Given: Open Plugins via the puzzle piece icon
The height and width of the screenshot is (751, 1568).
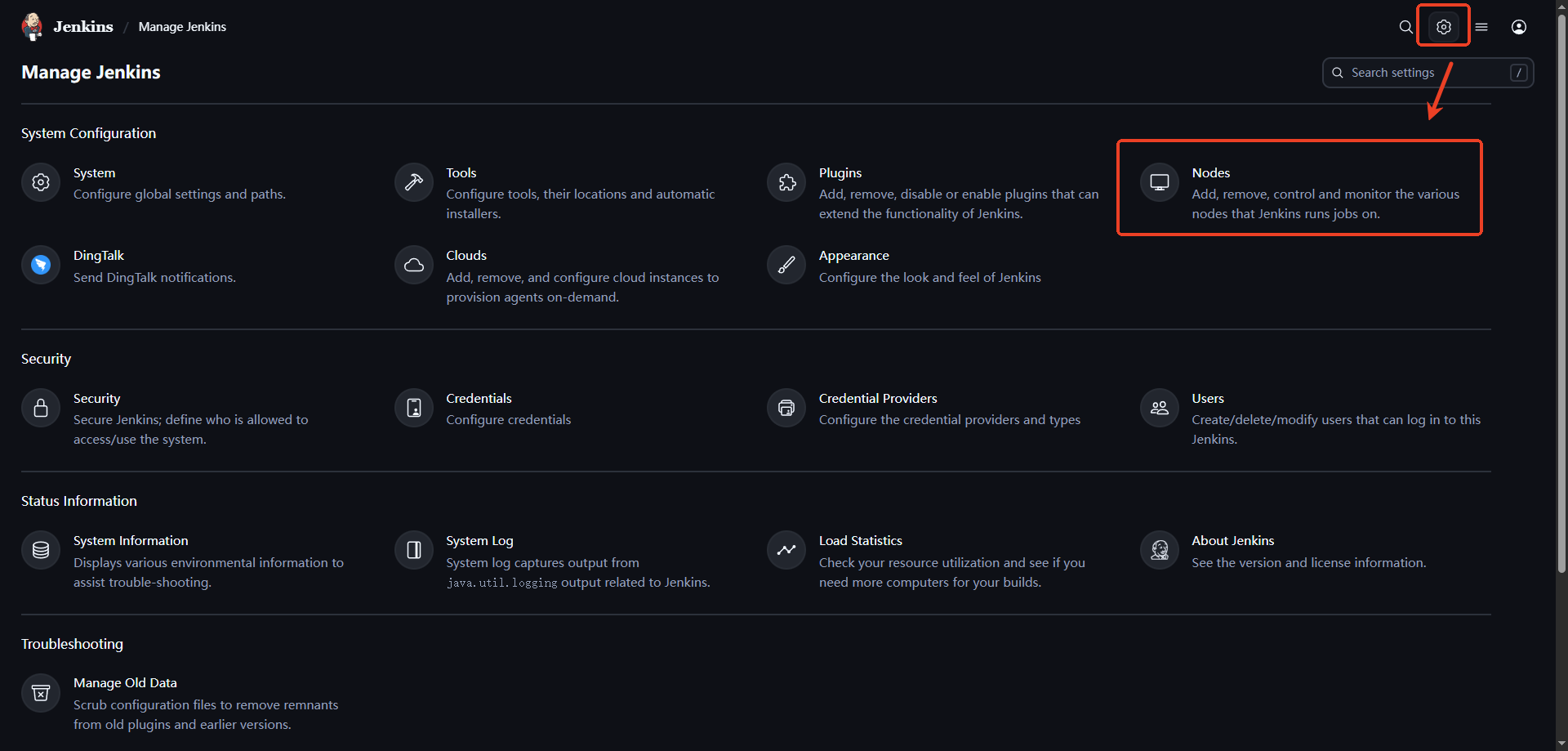Looking at the screenshot, I should click(x=786, y=182).
